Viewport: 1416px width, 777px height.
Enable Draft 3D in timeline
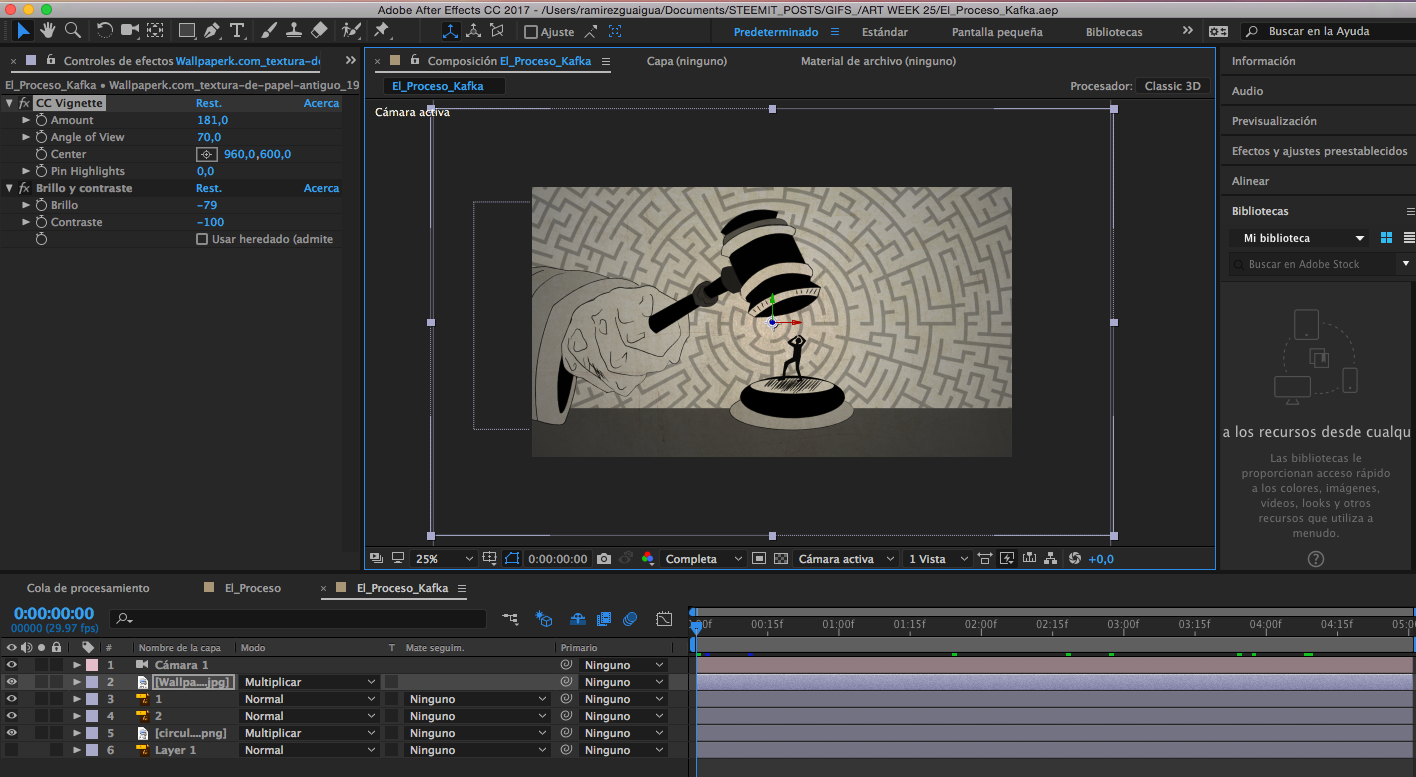point(545,619)
